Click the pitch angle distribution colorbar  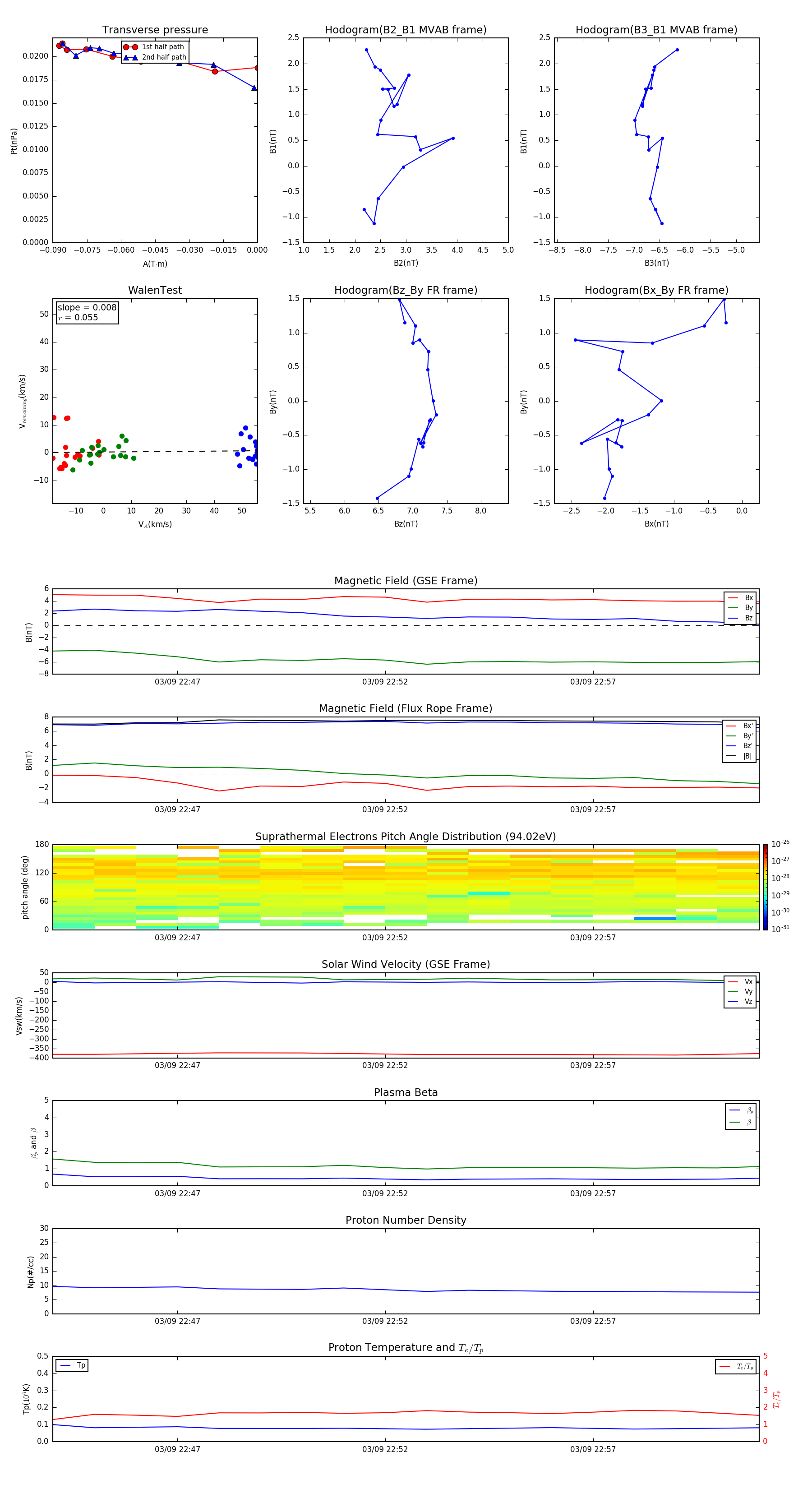(x=765, y=887)
